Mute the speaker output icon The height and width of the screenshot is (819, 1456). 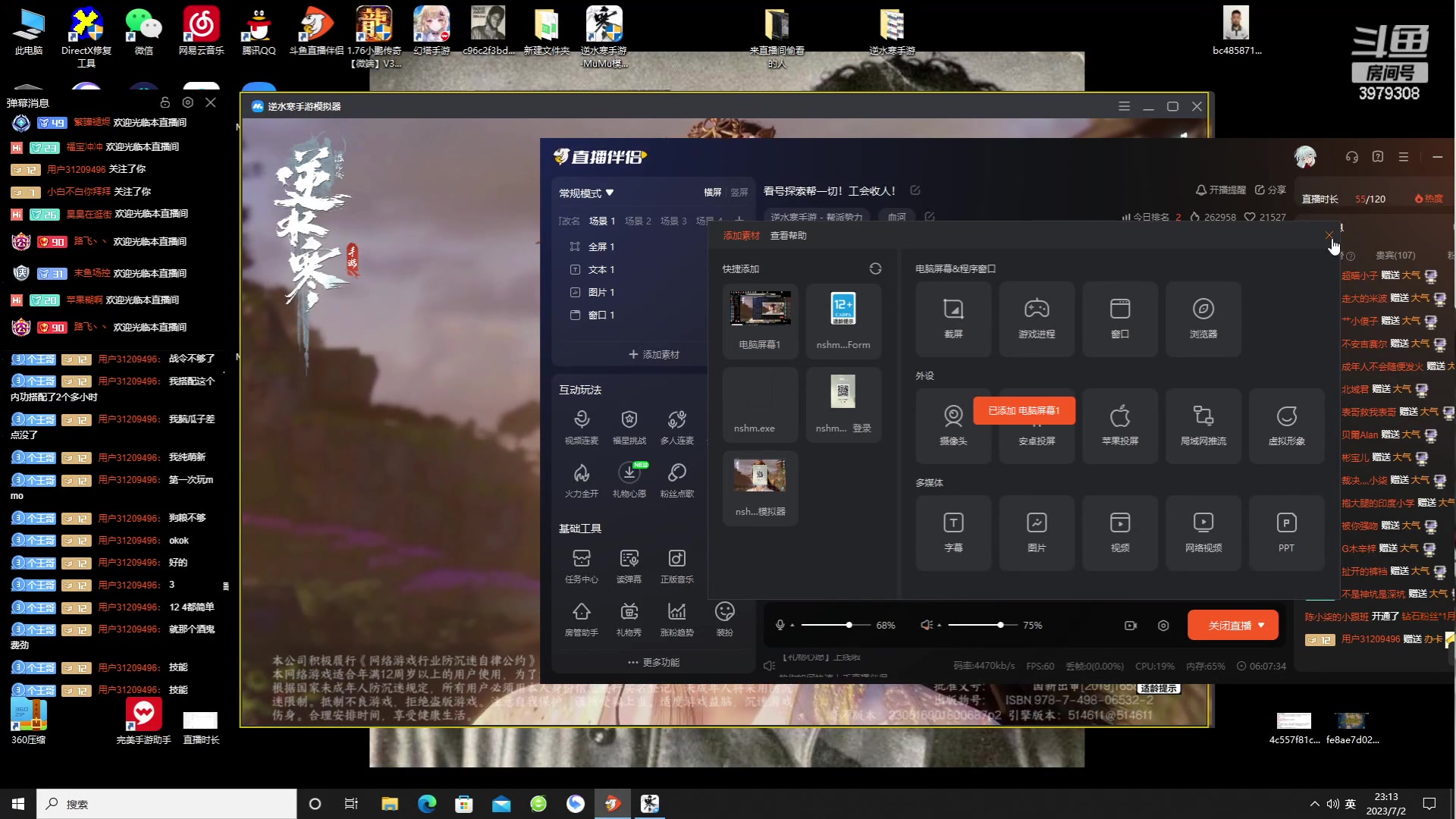click(x=926, y=625)
